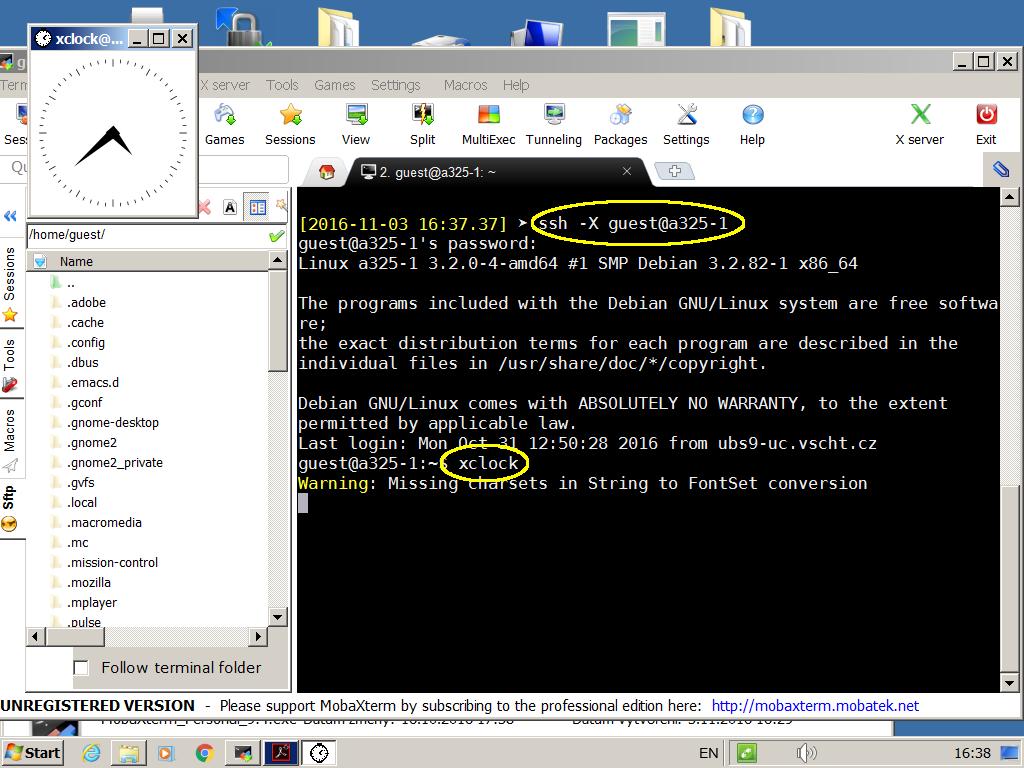
Task: Click the home tab icon
Action: (327, 172)
